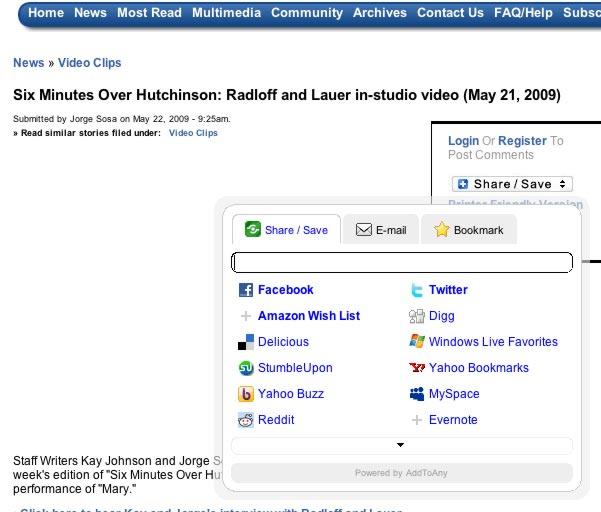This screenshot has height=512, width=601.
Task: Open the Multimedia navigation menu
Action: click(226, 13)
